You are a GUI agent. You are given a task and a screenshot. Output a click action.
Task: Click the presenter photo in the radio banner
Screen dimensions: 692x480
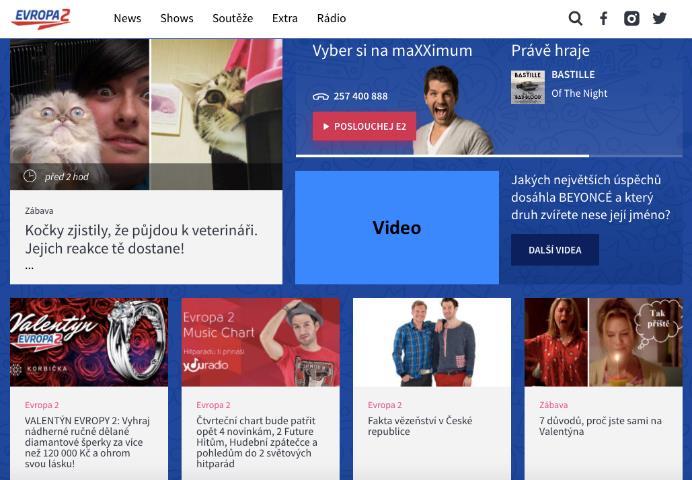pyautogui.click(x=452, y=110)
